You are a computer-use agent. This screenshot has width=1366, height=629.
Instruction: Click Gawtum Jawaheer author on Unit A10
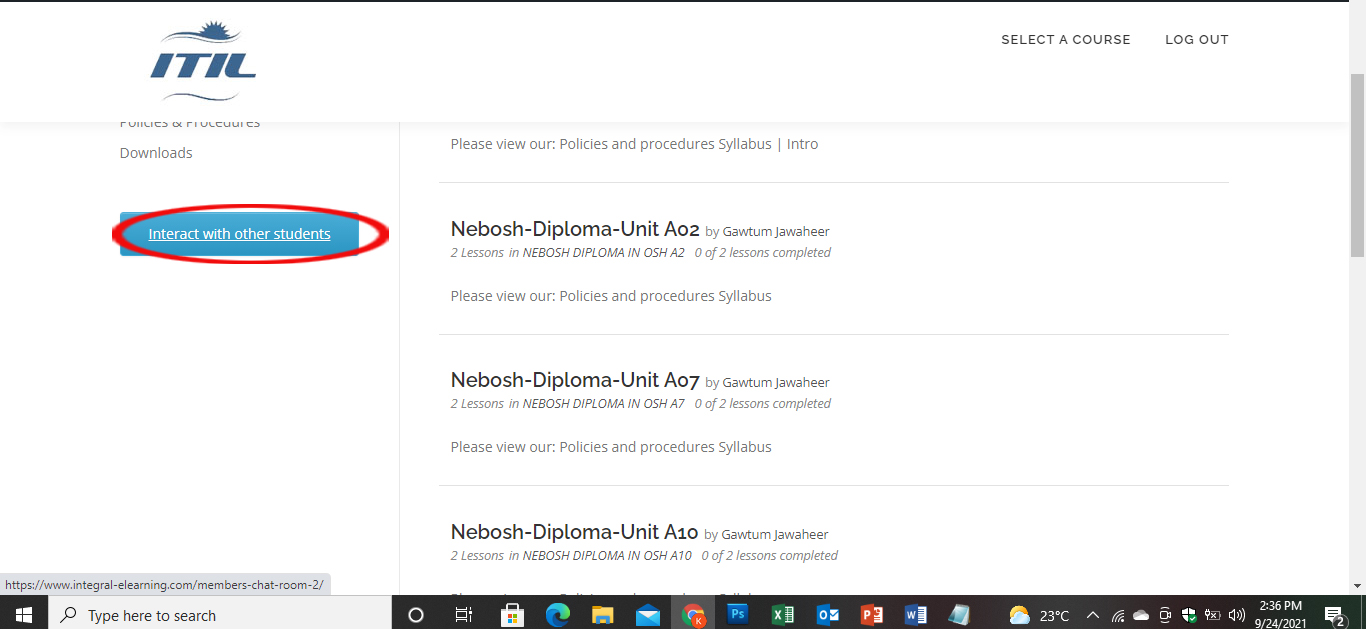(x=775, y=535)
